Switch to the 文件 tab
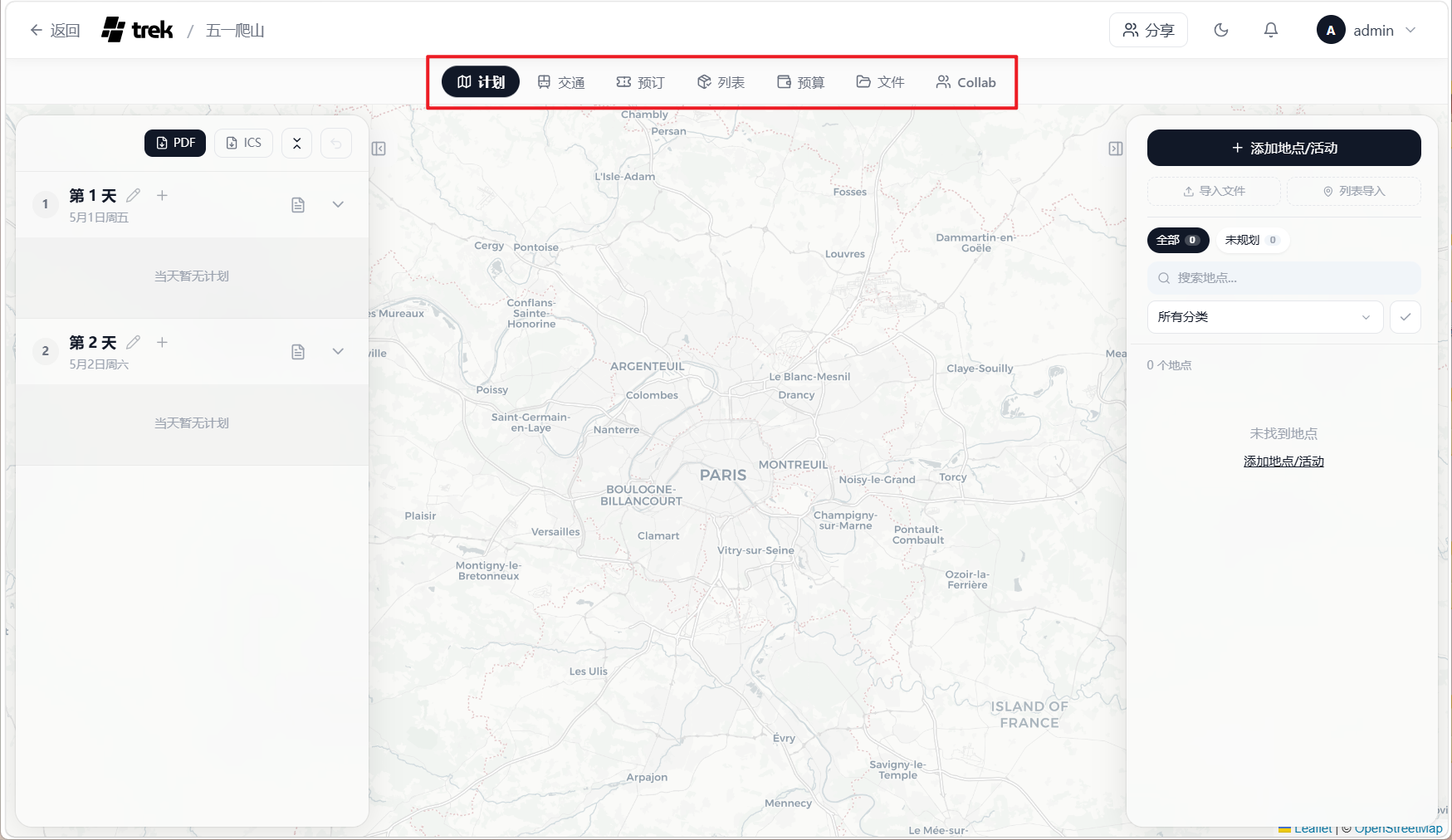 (880, 82)
